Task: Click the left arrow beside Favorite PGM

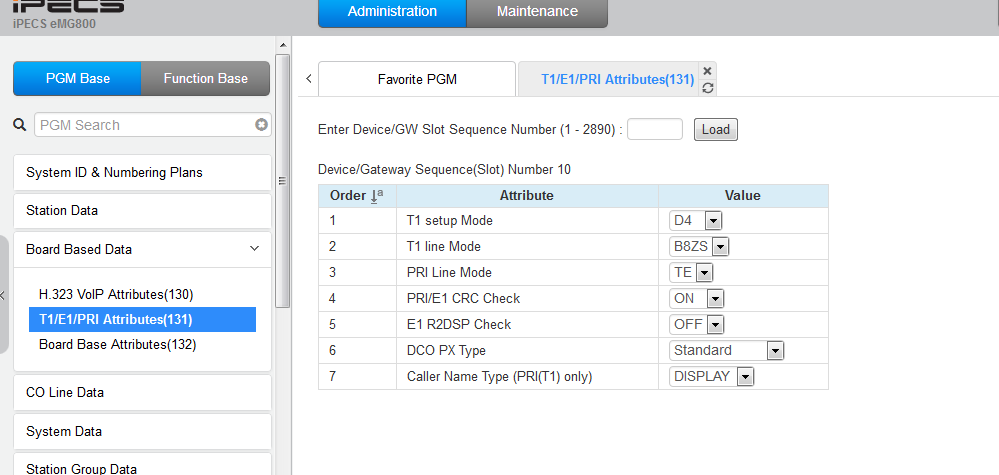Action: tap(308, 78)
